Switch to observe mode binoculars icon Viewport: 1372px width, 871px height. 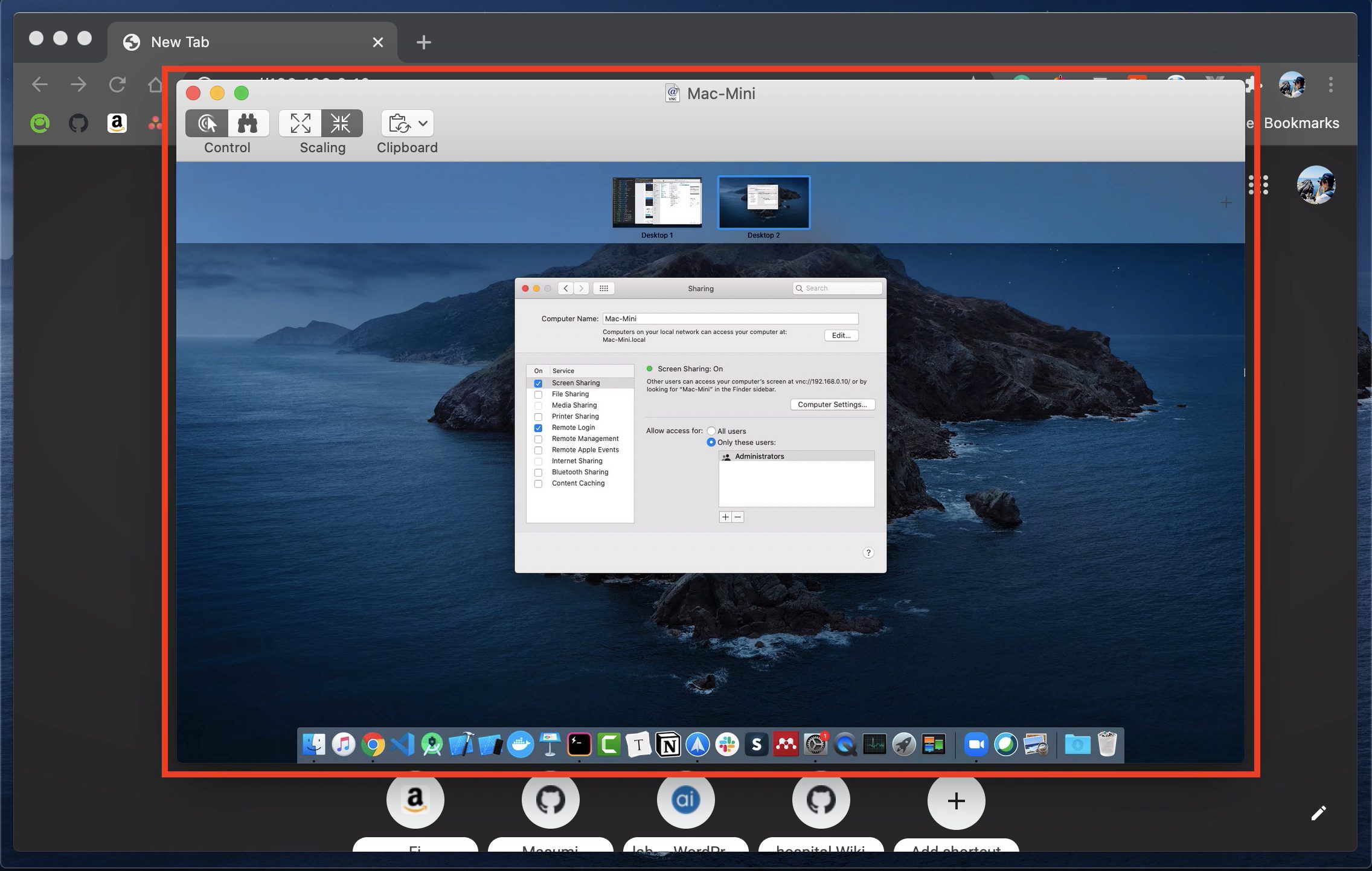248,123
